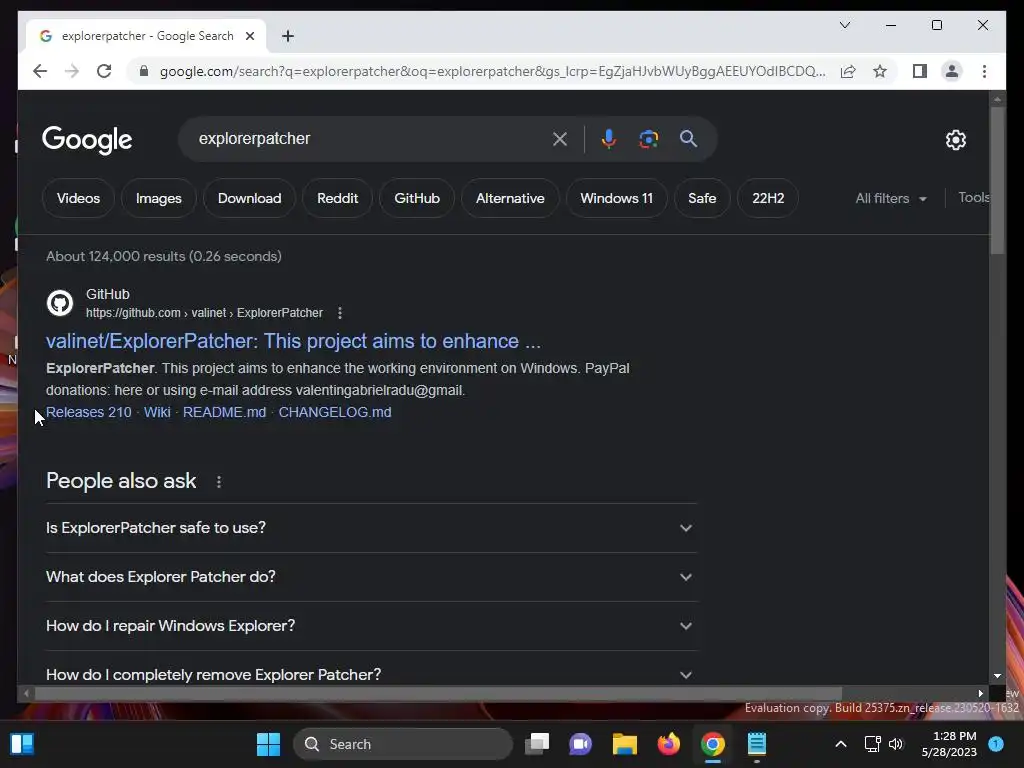The image size is (1024, 768).
Task: Expand 'How do I completely remove Explorer Patcher?'
Action: [x=371, y=675]
